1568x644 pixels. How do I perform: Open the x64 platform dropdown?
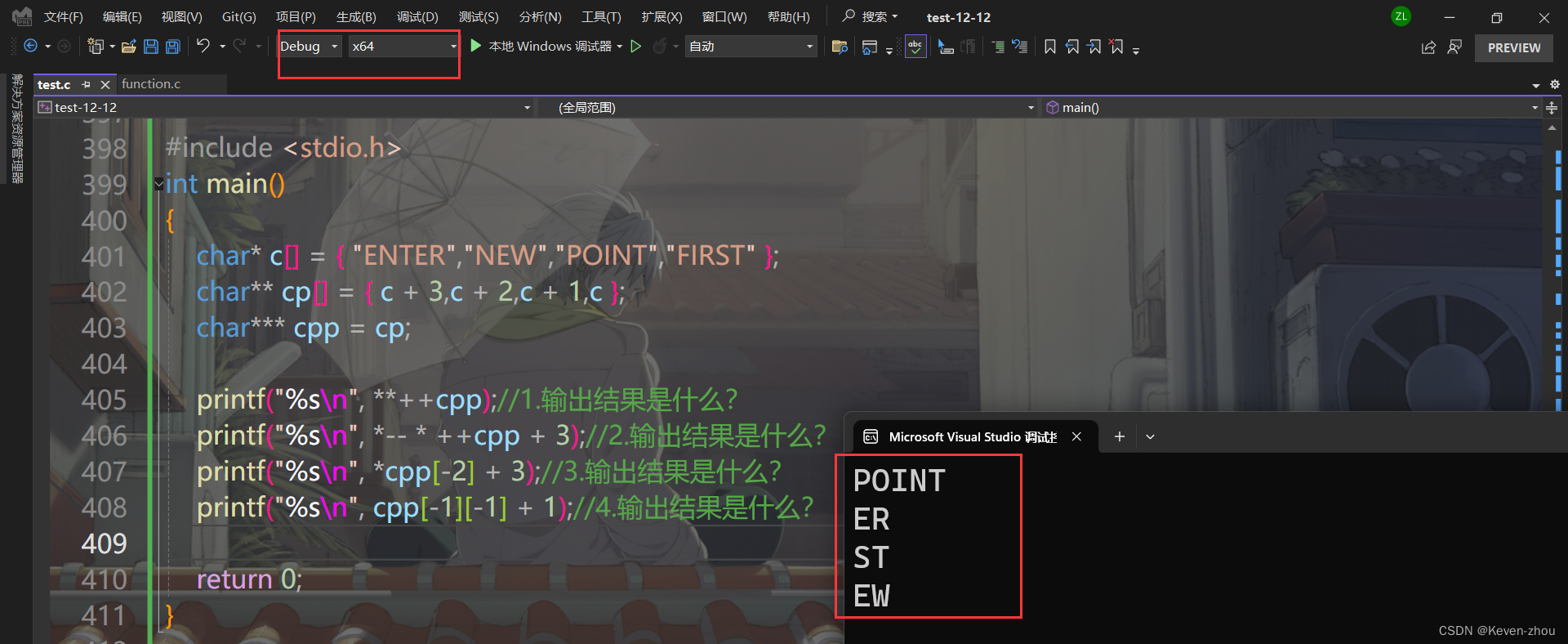coord(403,47)
